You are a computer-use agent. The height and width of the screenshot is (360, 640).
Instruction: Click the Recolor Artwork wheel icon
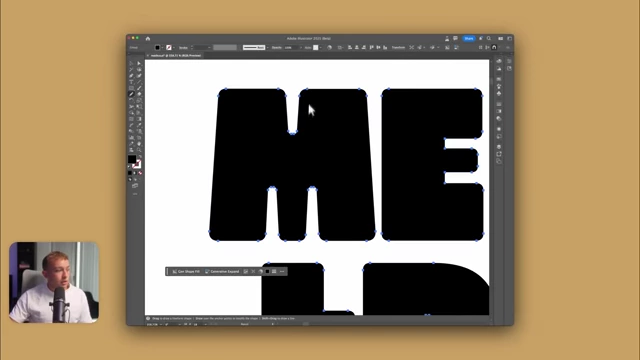(x=329, y=47)
